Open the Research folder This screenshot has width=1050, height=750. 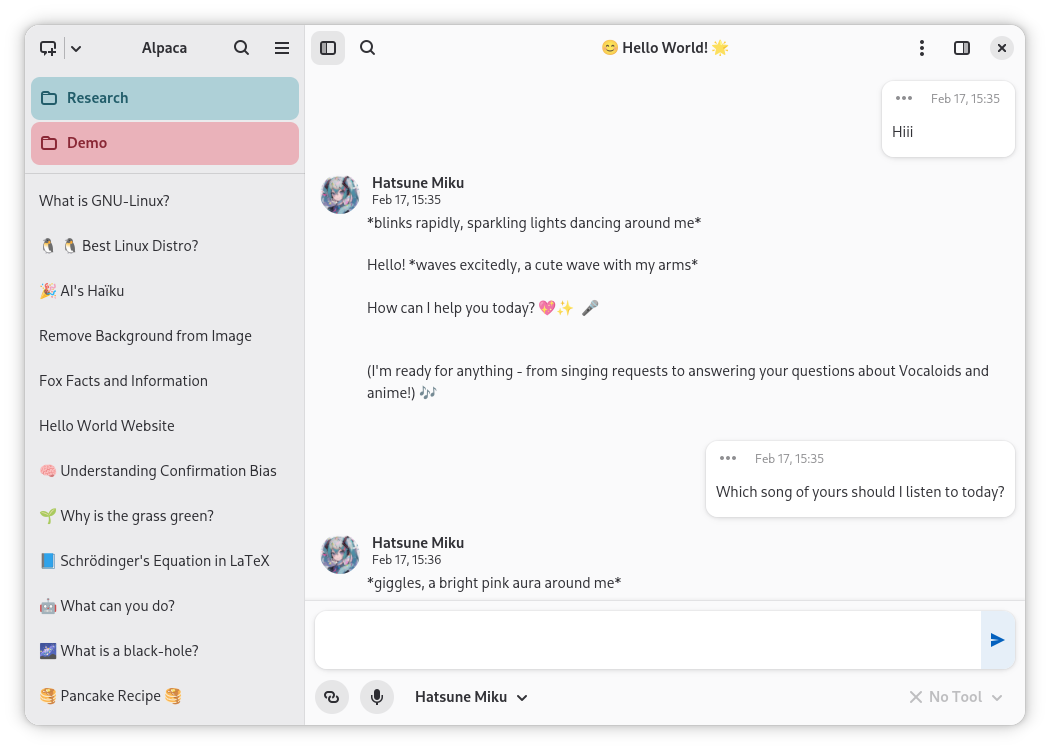tap(165, 98)
